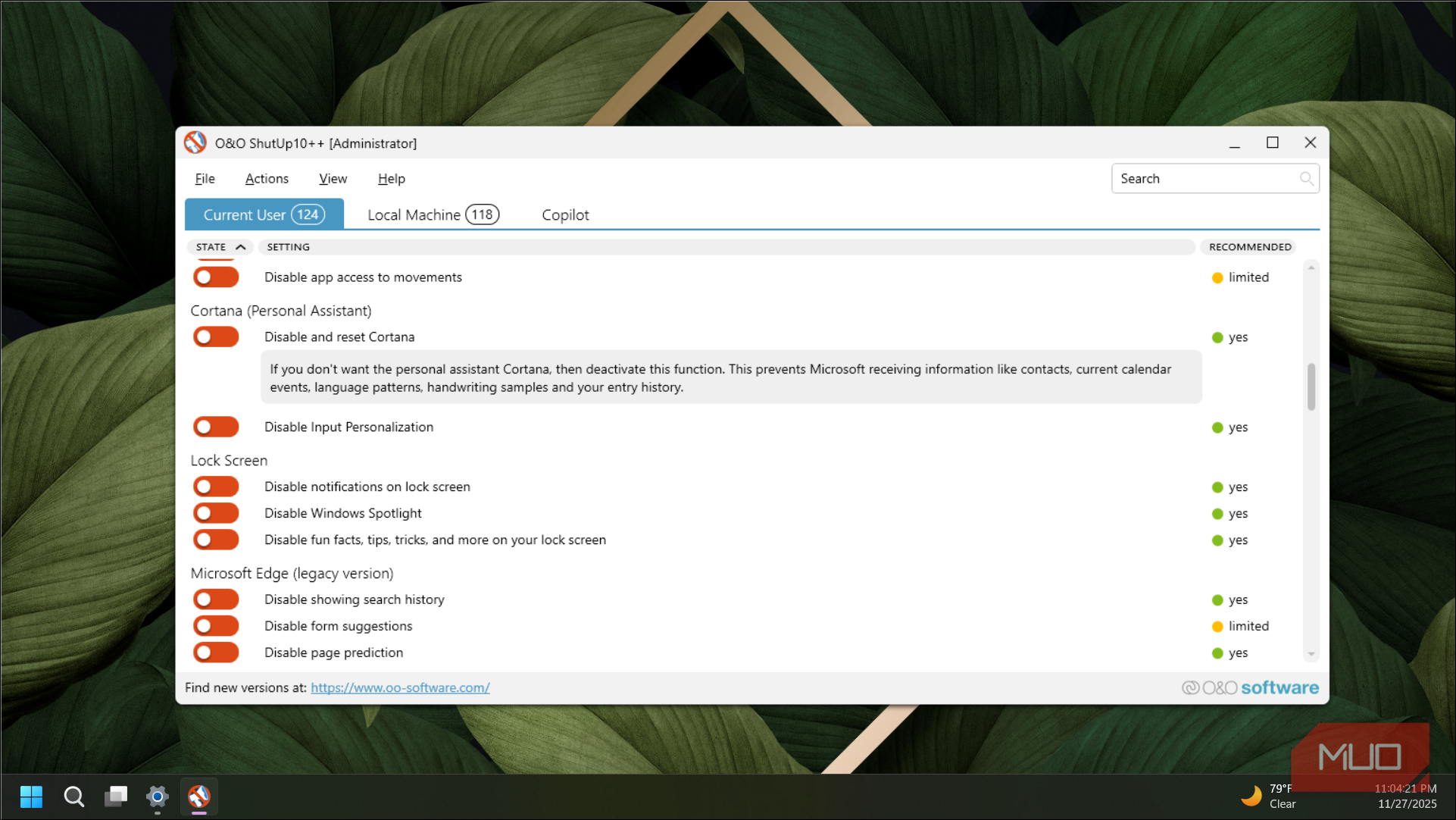Select the Cortana (Personal Assistant) group heading

[x=281, y=311]
